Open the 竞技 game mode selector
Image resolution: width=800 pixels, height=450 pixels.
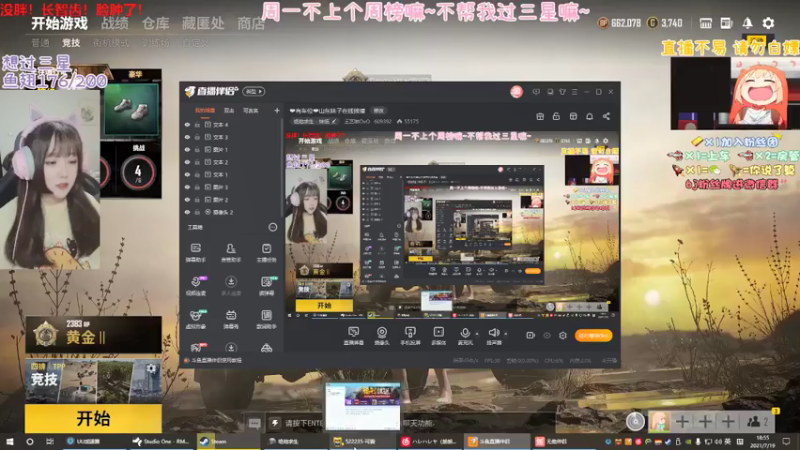(x=93, y=382)
